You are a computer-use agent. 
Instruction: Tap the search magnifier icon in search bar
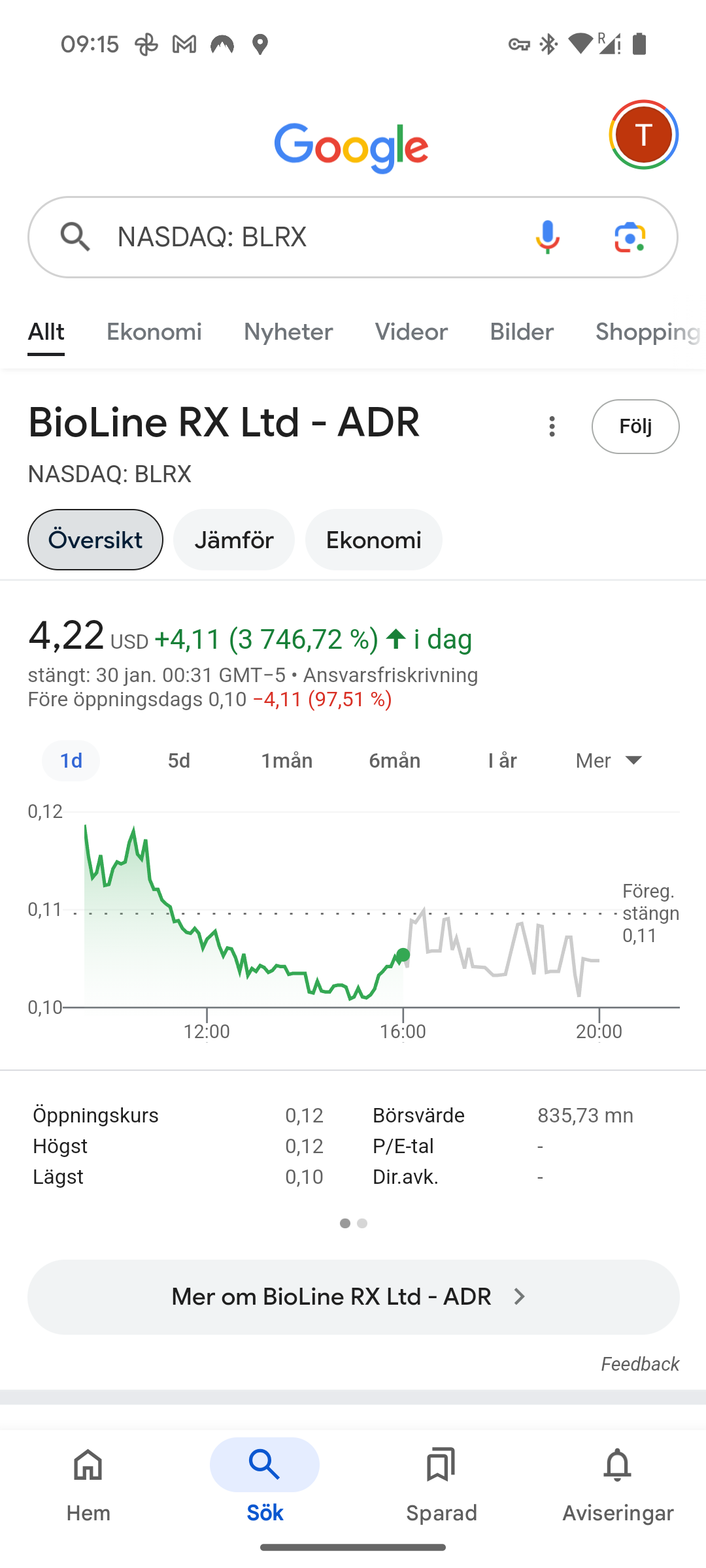(75, 237)
